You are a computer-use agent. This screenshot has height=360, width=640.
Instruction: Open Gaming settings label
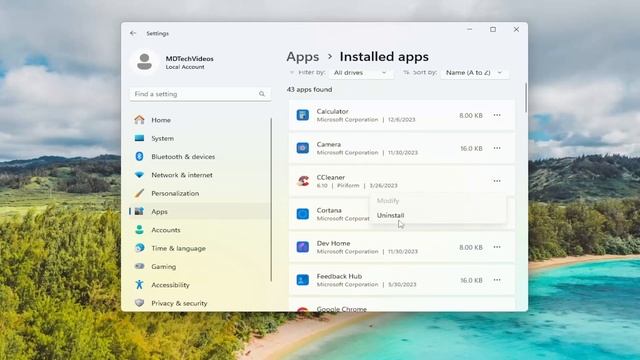163,267
